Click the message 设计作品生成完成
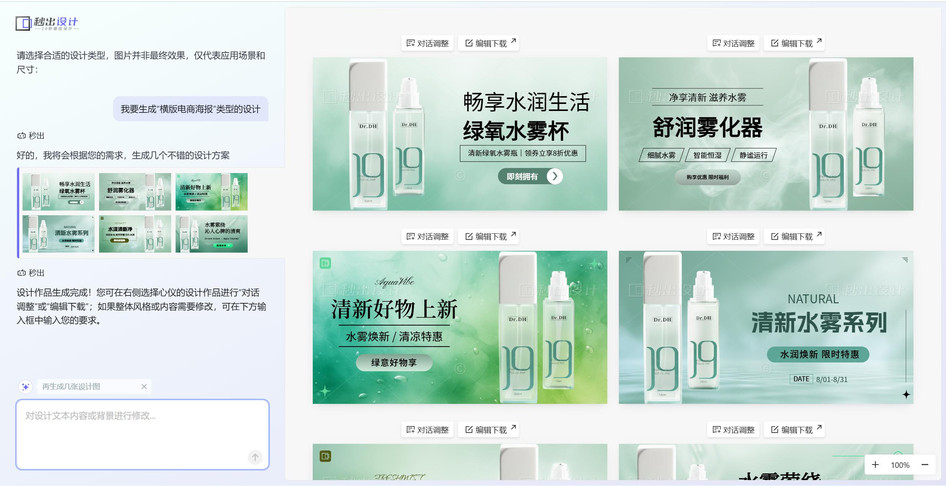 [x=141, y=306]
